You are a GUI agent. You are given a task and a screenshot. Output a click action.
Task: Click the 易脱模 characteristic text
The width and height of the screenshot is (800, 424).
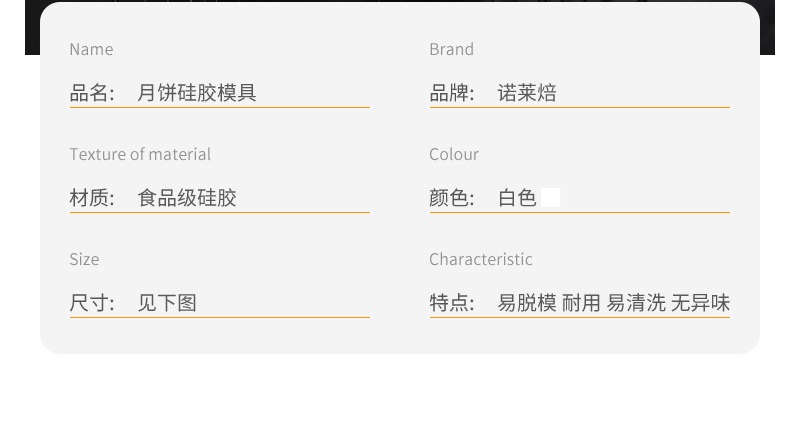click(x=527, y=303)
